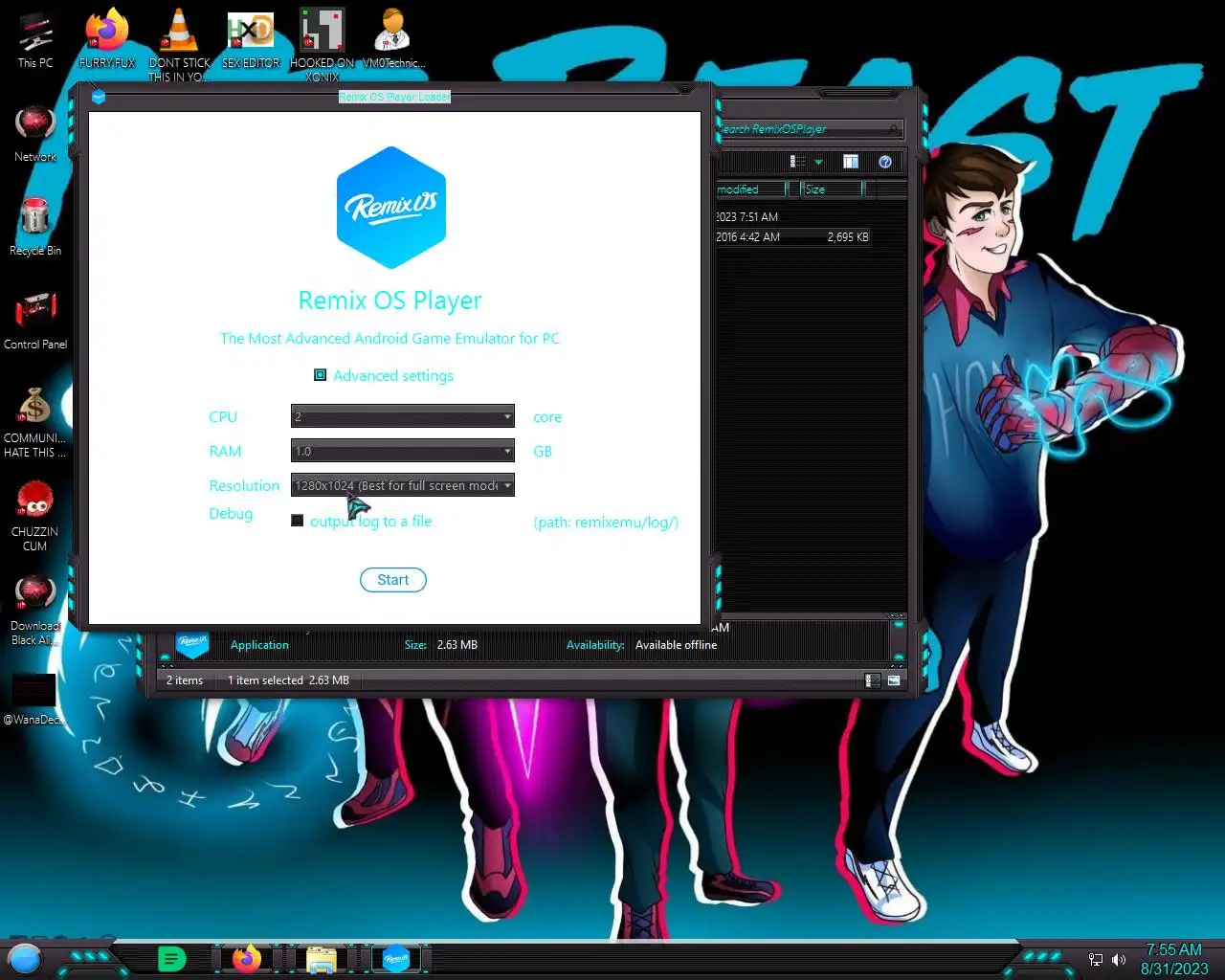Click the 'Available offline' availability value
The image size is (1225, 980).
[676, 645]
